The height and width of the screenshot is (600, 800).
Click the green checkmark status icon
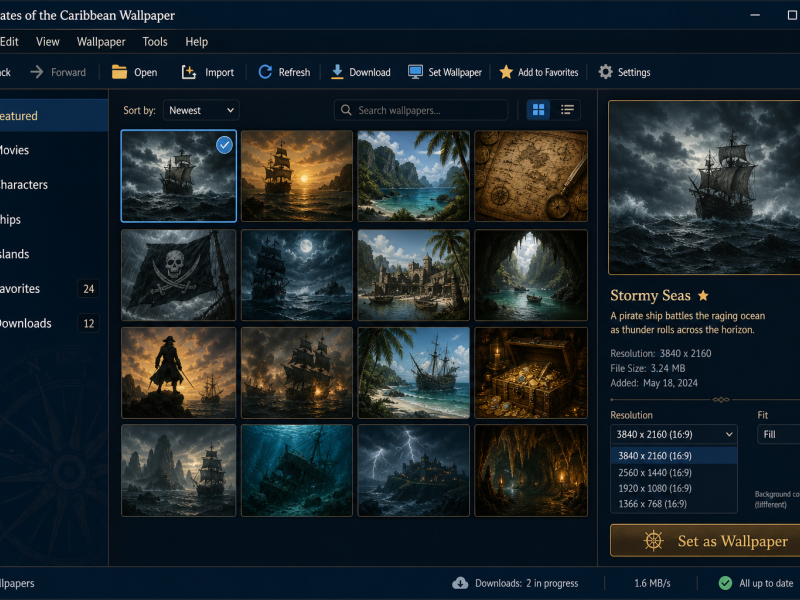coord(725,583)
